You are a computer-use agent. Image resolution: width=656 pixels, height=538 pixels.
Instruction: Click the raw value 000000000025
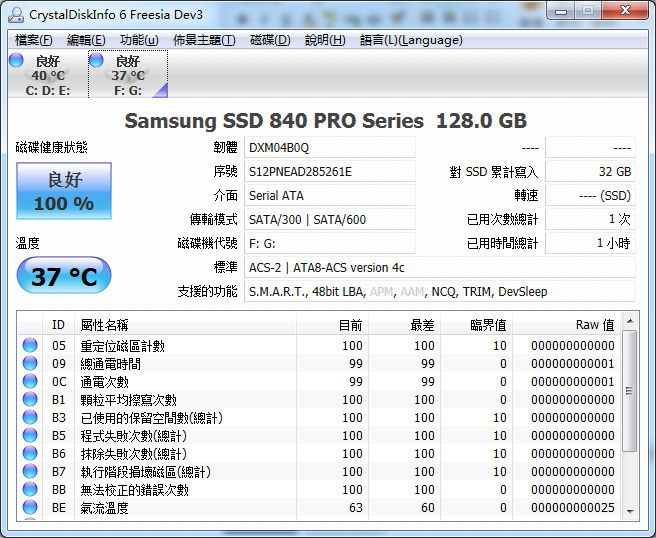tap(573, 507)
